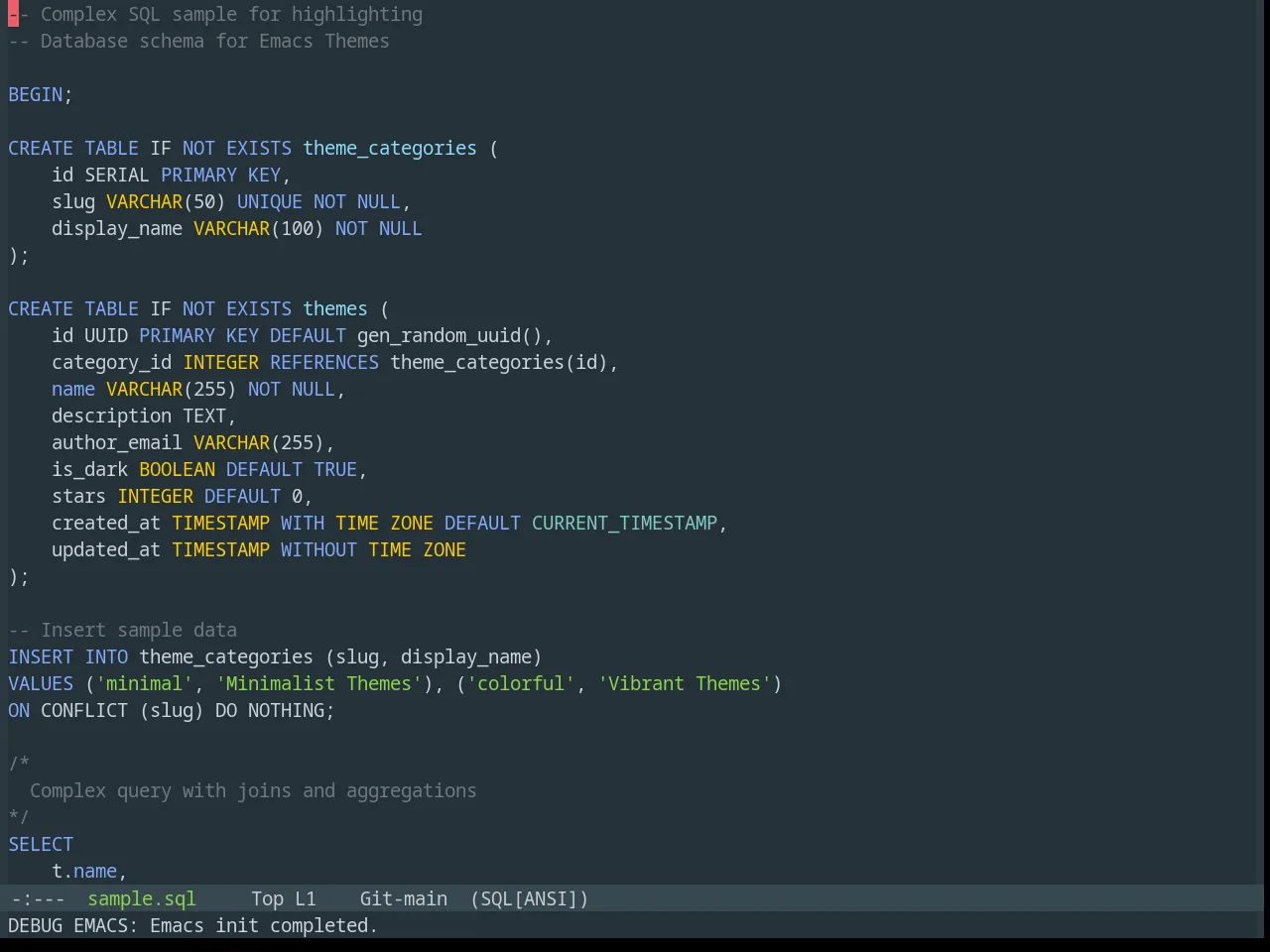Click the theme_categories table name in first CREATE

click(390, 148)
